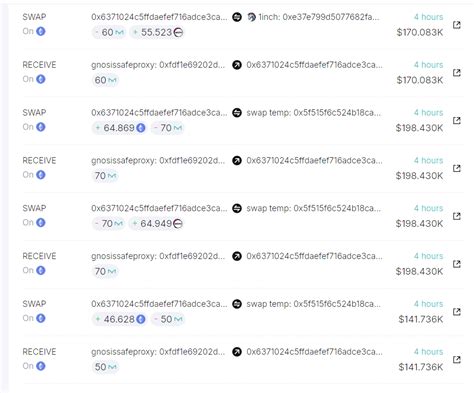Click the +64.949 token amount chip
Viewport: 474px width, 393px height.
(157, 223)
